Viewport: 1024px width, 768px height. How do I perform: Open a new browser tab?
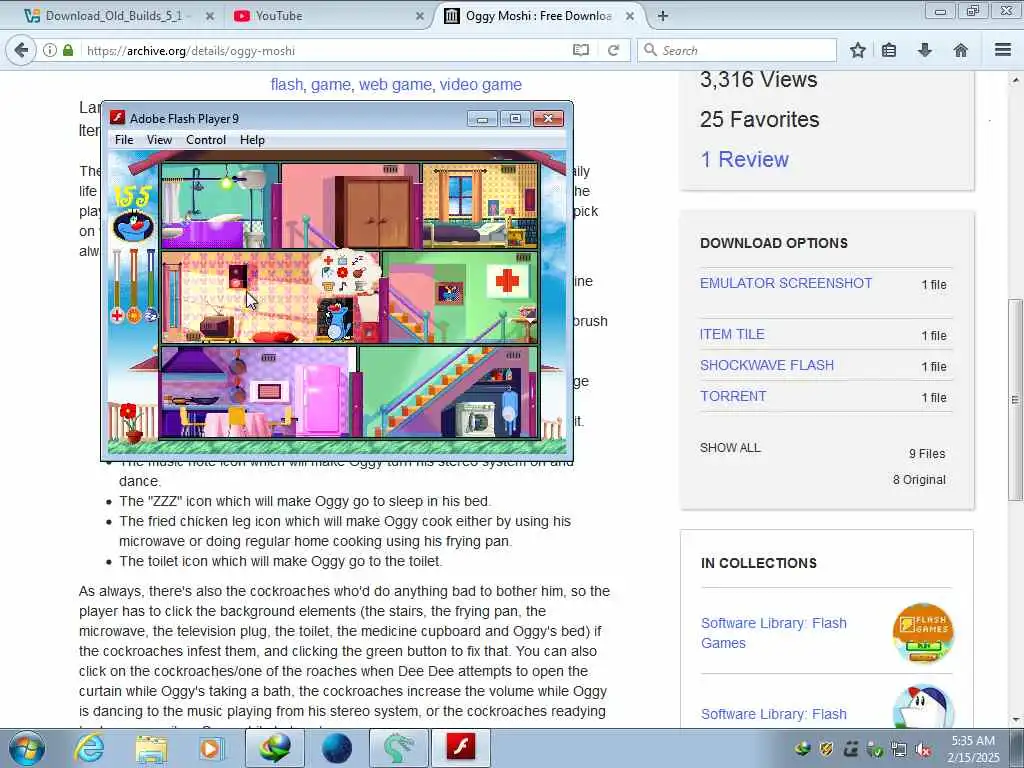pyautogui.click(x=663, y=16)
